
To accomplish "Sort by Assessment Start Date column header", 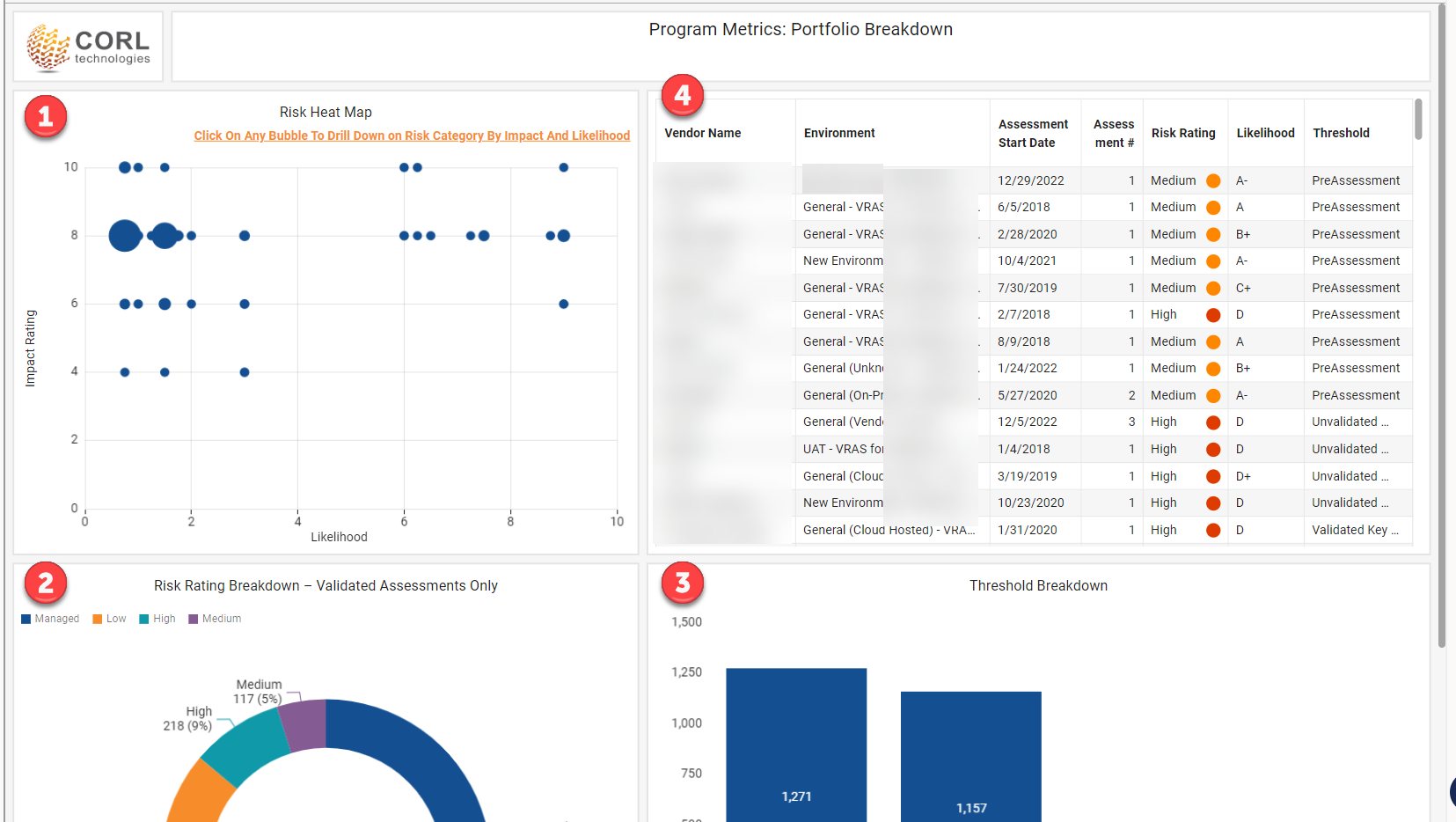I will pos(1033,133).
